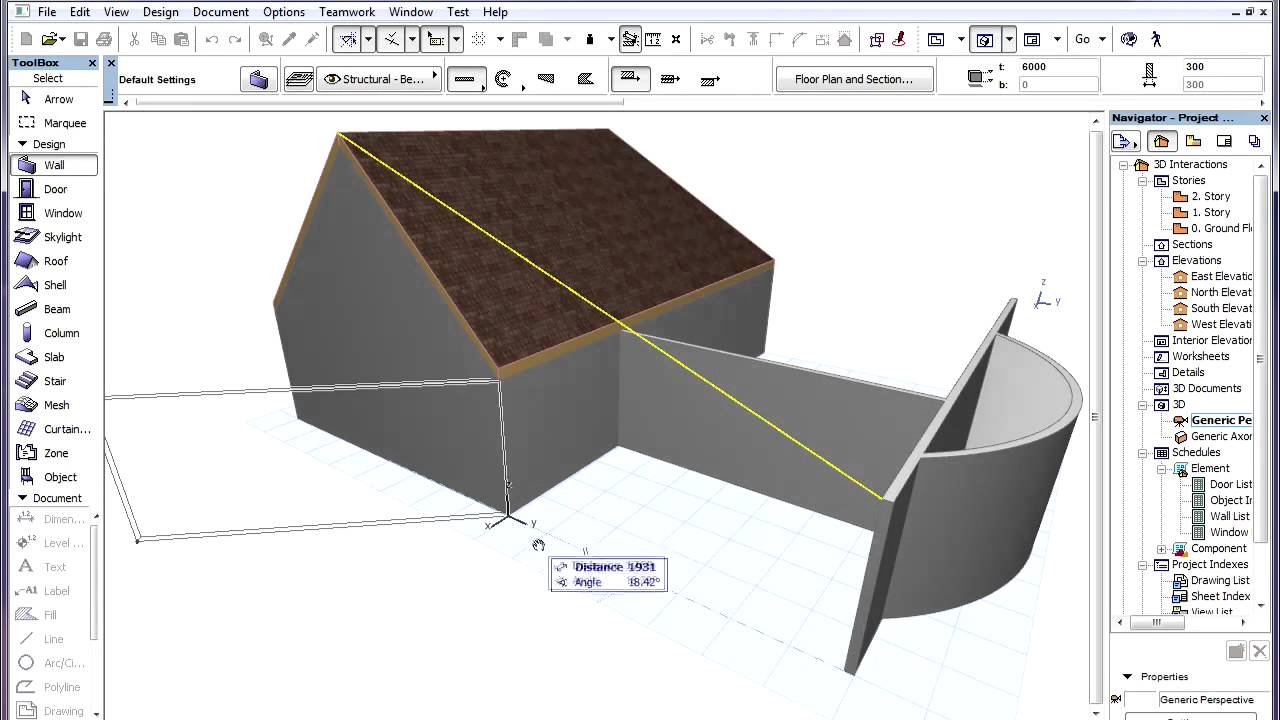
Task: Expand the Component tree node
Action: coord(1161,549)
